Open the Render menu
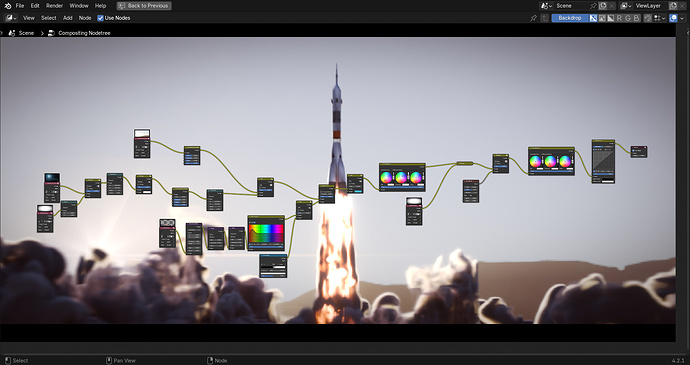690x365 pixels. pos(55,6)
